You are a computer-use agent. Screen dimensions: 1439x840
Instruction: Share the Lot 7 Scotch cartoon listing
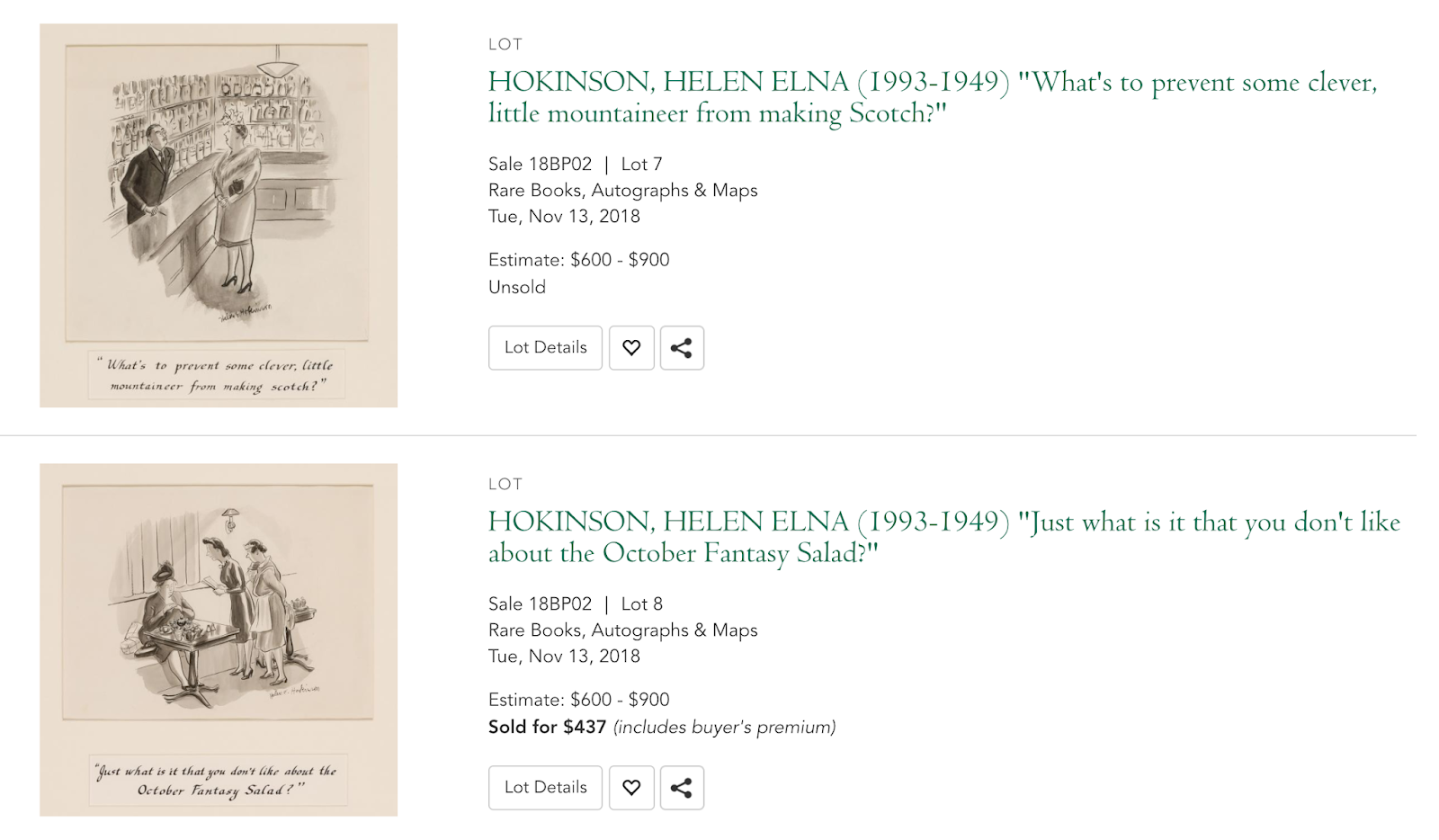coord(682,348)
